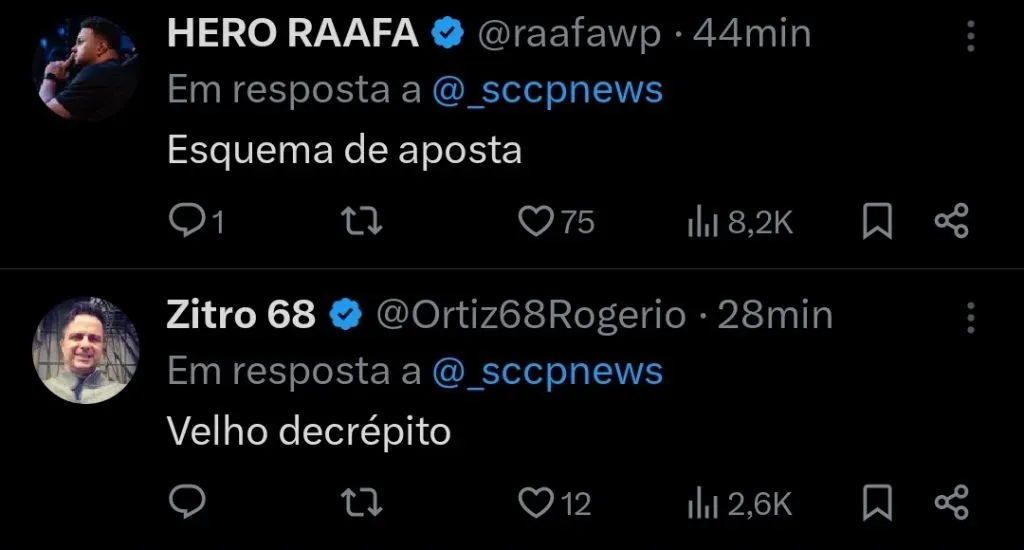This screenshot has width=1024, height=550.
Task: Retweet the 'Esquema de aposta' post
Action: (x=362, y=222)
